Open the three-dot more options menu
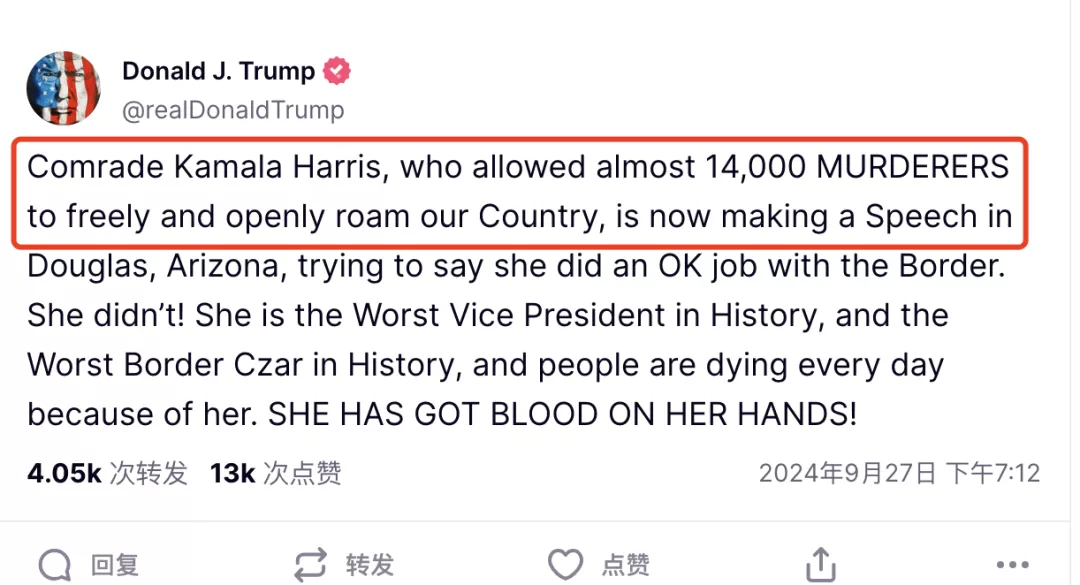Image resolution: width=1080 pixels, height=585 pixels. point(1012,565)
